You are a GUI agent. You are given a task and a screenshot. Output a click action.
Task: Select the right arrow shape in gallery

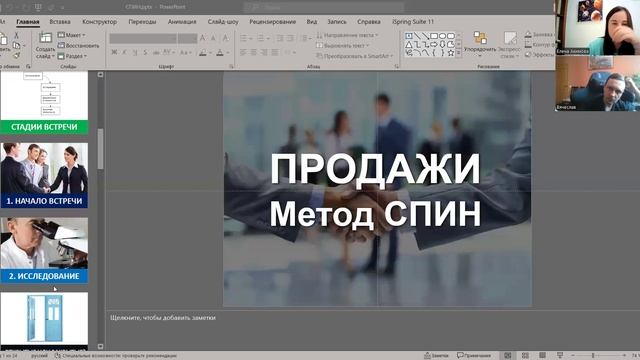pyautogui.click(x=434, y=44)
